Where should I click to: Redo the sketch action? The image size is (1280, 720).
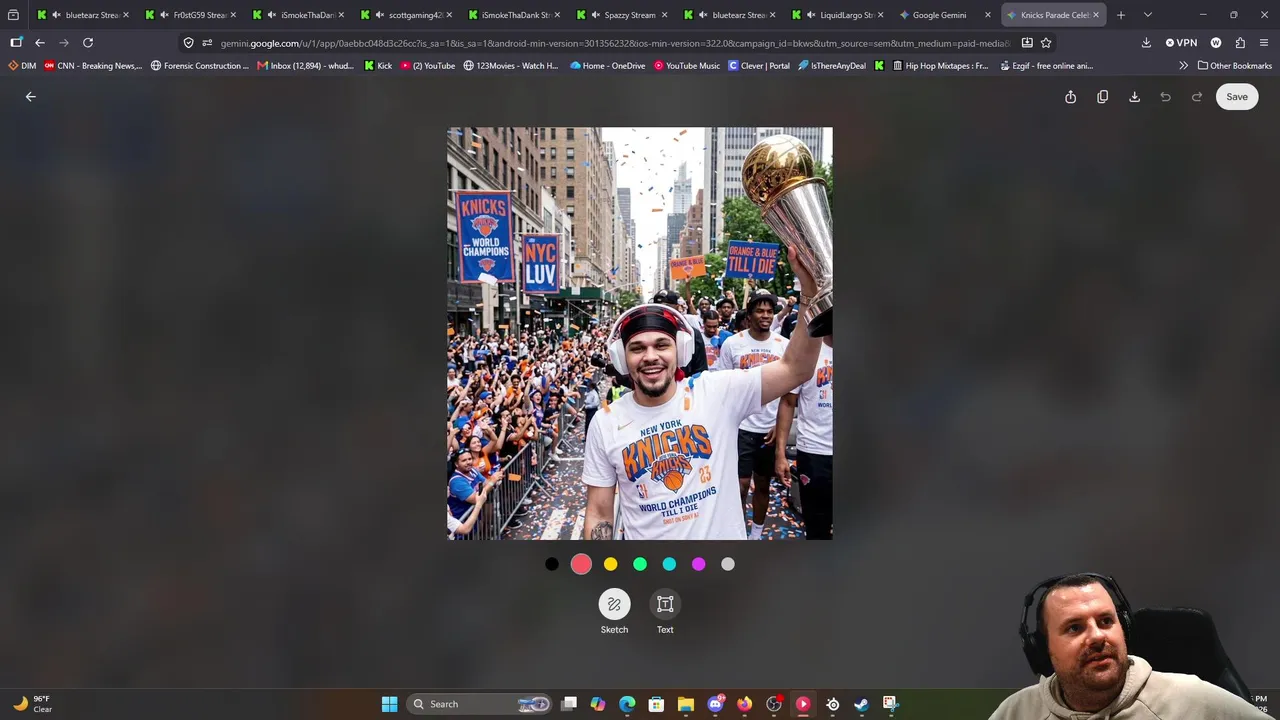(1197, 97)
